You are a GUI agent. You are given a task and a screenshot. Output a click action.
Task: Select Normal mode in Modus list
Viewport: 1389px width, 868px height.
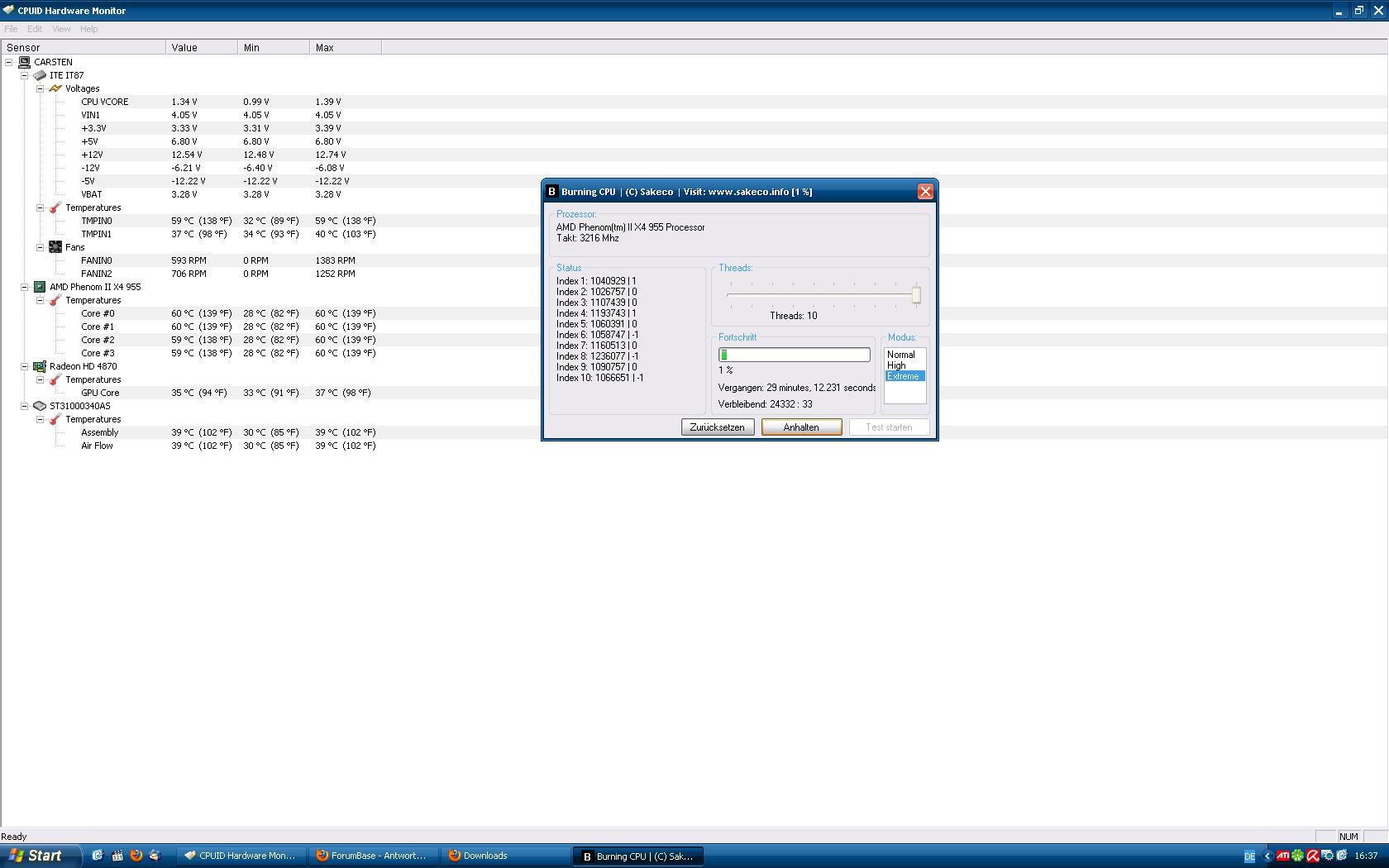click(x=905, y=355)
